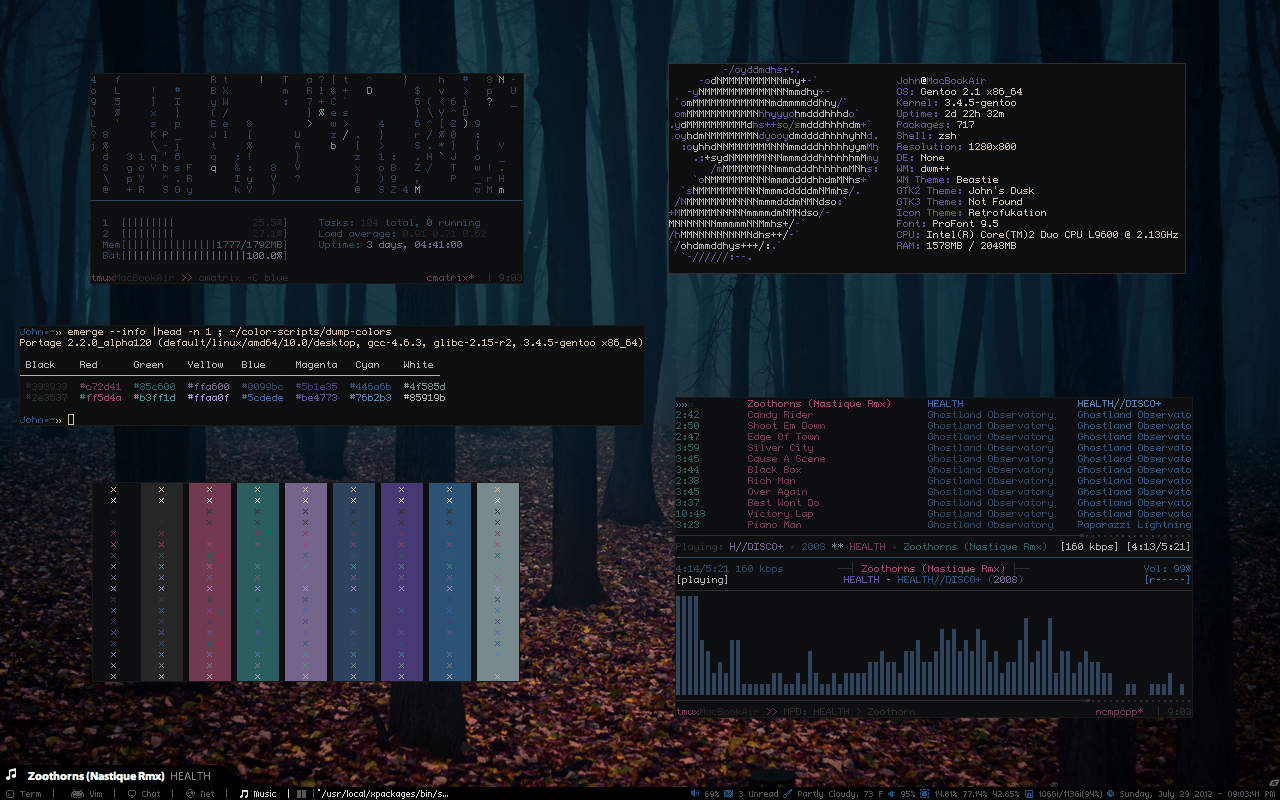Click the volume speaker icon in status bar
Image resolution: width=1280 pixels, height=800 pixels.
click(x=695, y=794)
